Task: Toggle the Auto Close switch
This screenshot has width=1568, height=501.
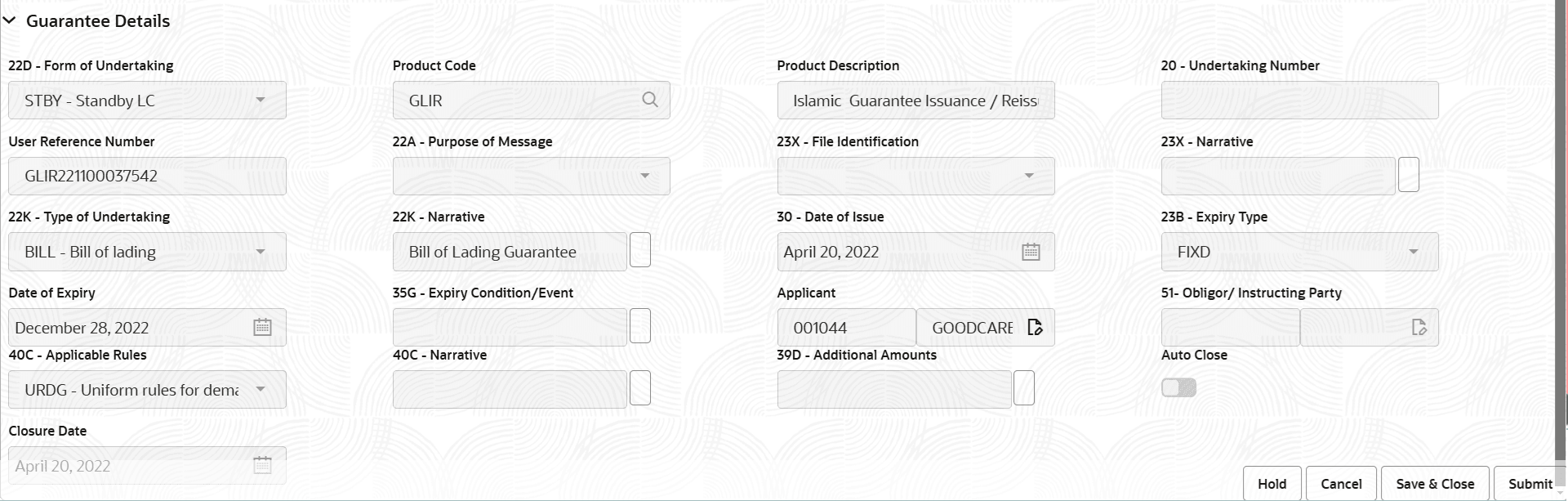Action: pos(1178,387)
